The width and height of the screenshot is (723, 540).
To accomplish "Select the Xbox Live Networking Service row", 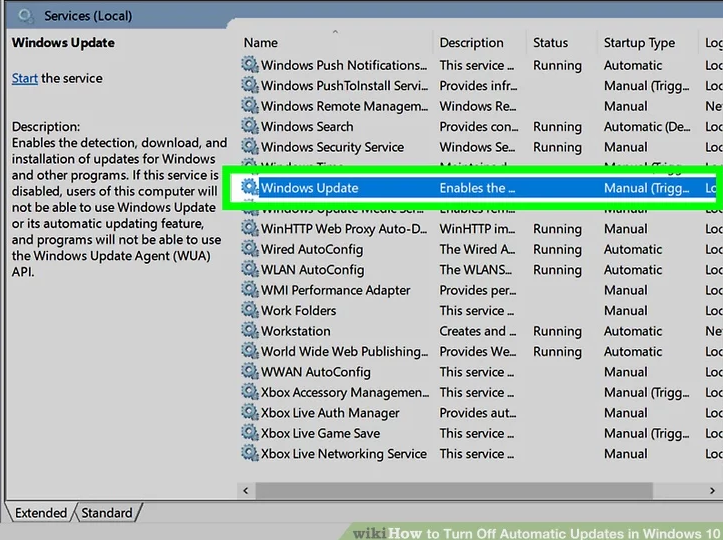I will 343,454.
